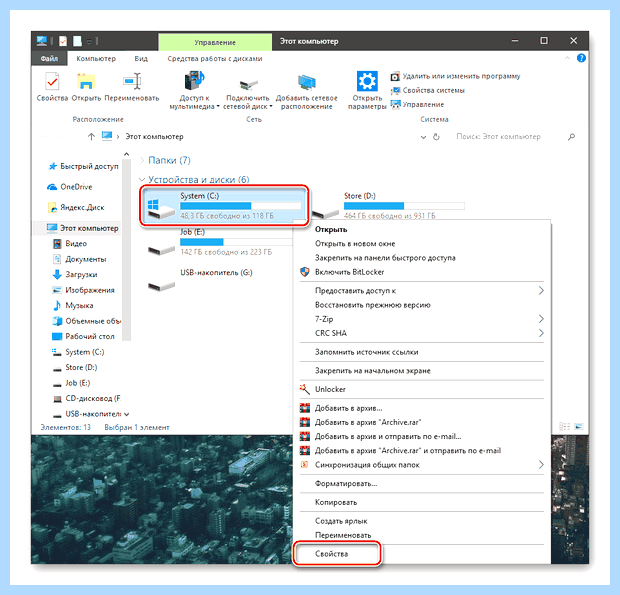This screenshot has height=595, width=620.
Task: Open Изображения folder in sidebar
Action: [x=83, y=290]
